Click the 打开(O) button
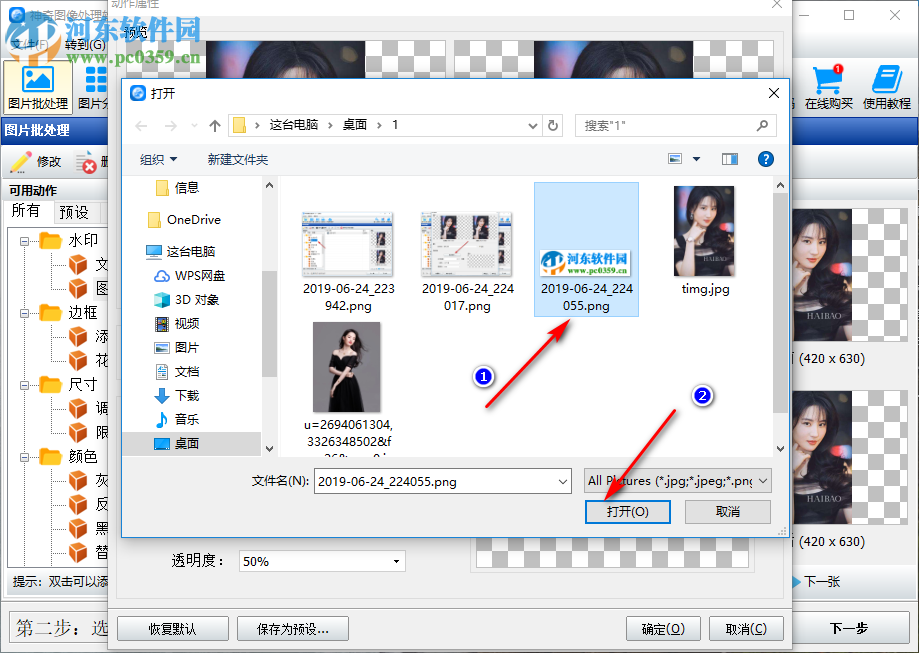The image size is (919, 653). tap(628, 512)
